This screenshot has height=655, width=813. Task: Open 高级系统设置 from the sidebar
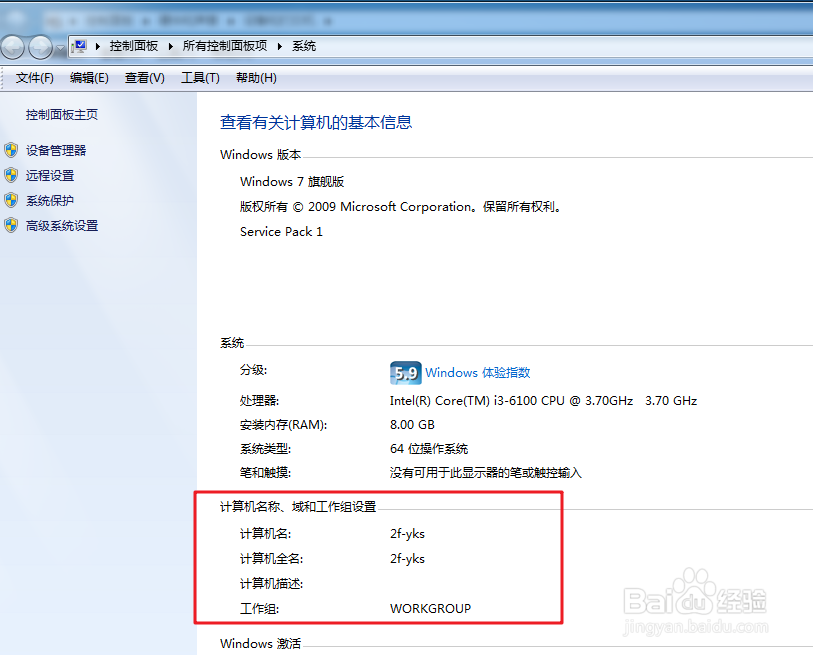62,226
